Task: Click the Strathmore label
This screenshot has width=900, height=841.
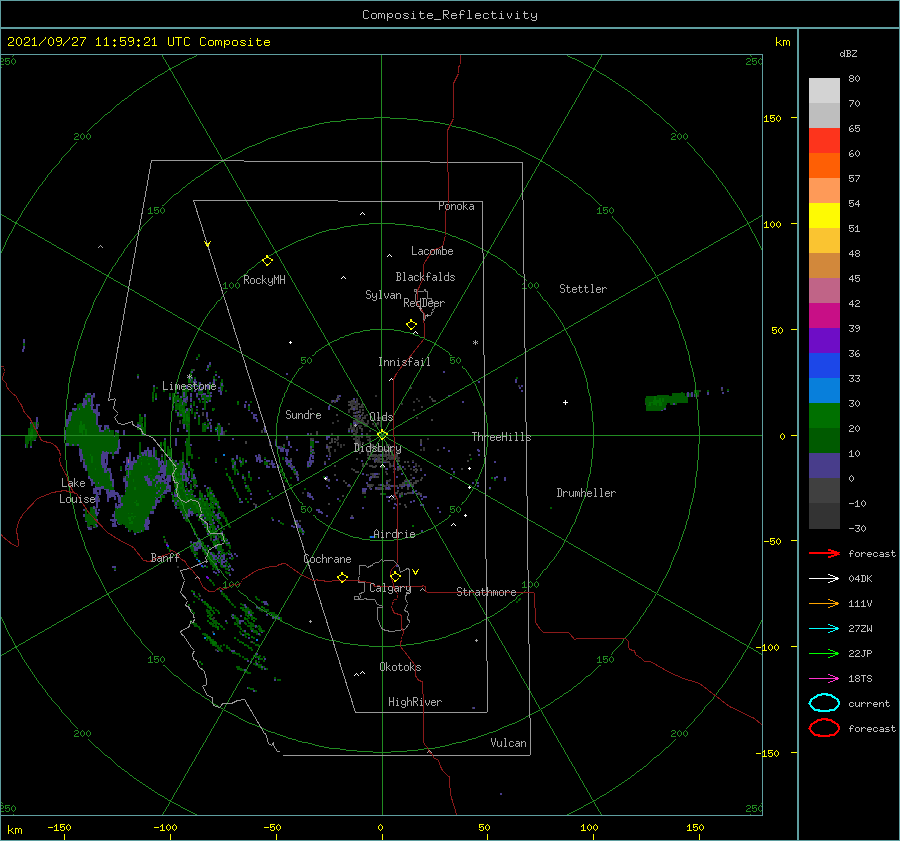Action: [x=486, y=592]
